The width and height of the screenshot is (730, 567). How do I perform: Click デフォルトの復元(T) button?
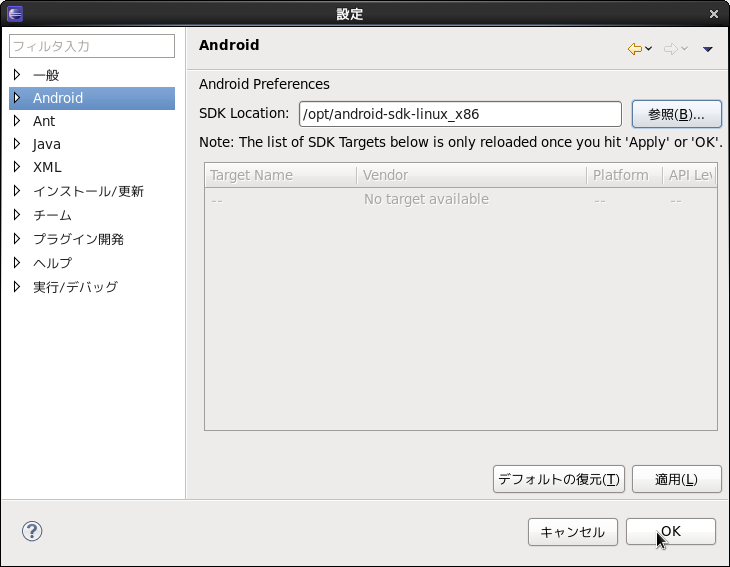point(559,479)
